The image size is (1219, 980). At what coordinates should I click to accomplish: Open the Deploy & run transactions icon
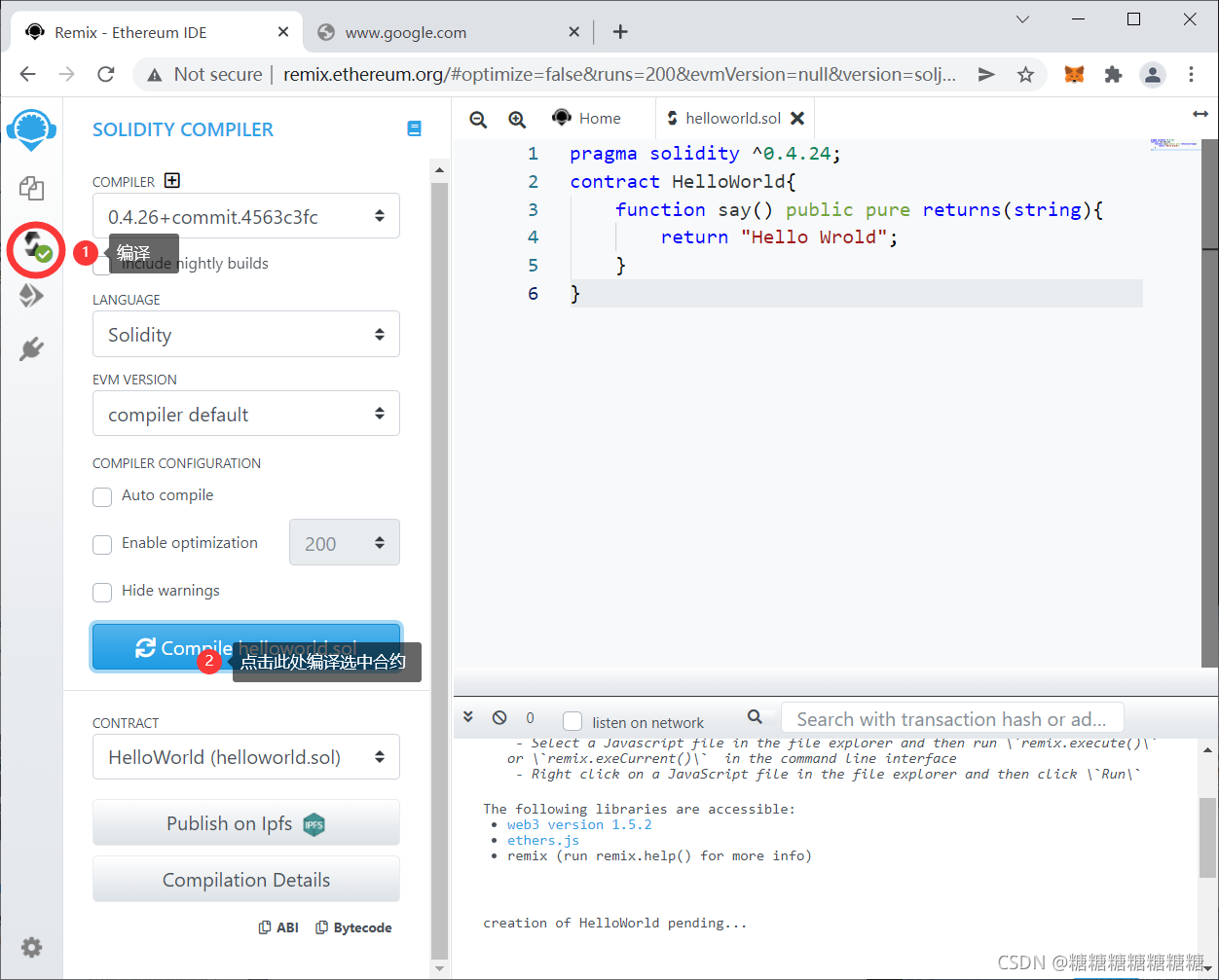pos(31,295)
